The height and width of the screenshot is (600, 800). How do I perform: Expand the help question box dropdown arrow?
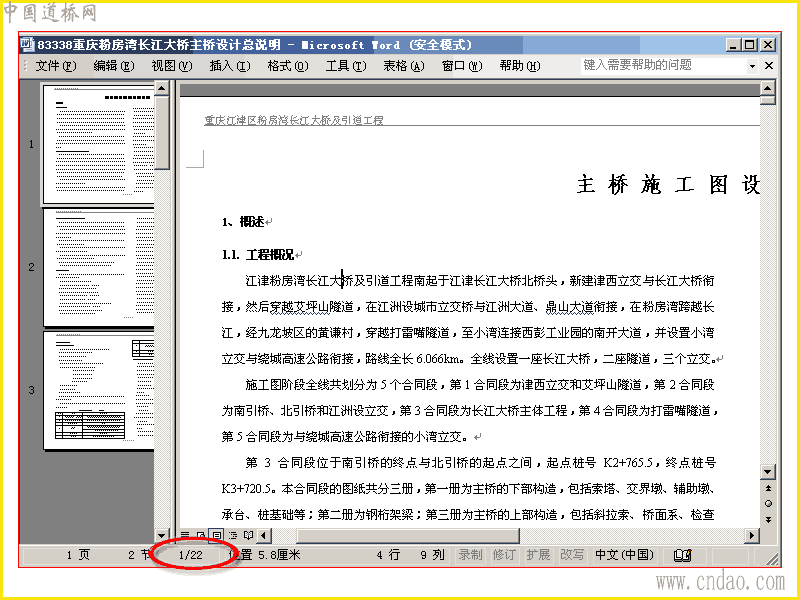point(752,66)
